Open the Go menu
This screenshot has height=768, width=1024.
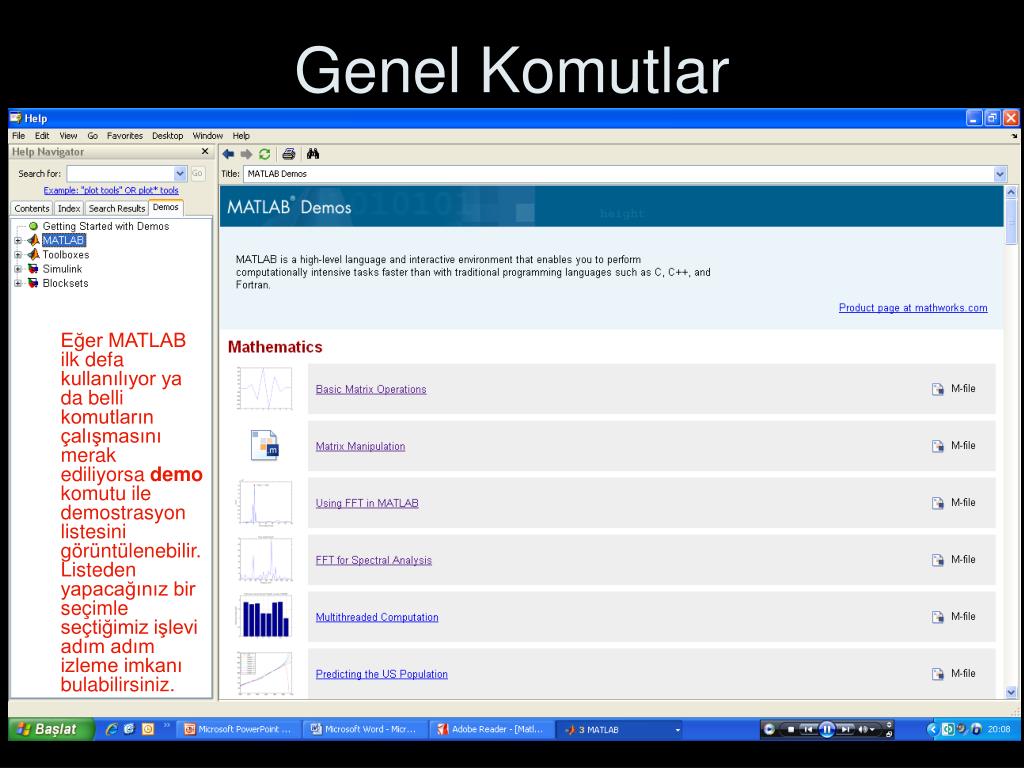click(93, 136)
